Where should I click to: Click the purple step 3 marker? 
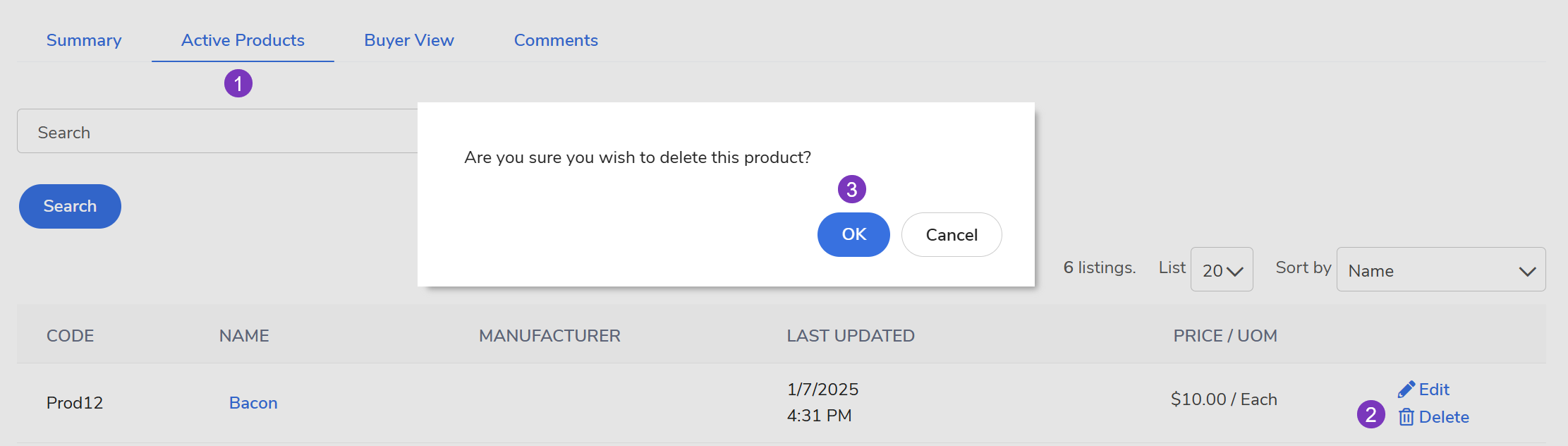(x=851, y=189)
